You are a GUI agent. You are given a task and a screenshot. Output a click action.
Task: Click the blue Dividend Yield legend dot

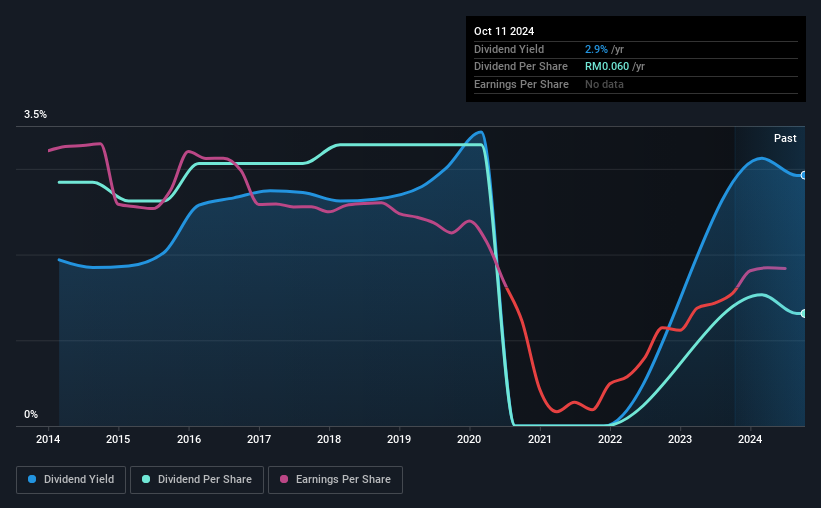(32, 479)
